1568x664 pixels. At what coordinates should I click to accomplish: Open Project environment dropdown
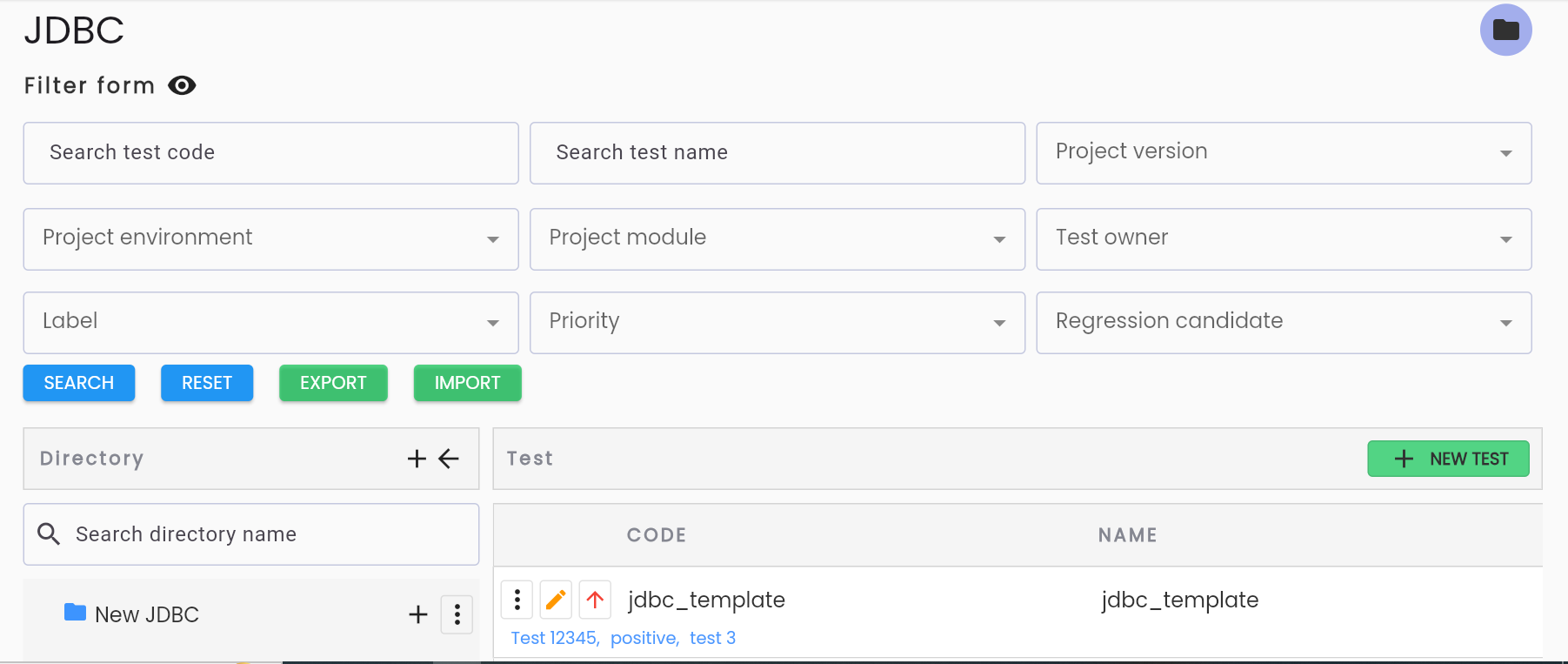[x=271, y=239]
